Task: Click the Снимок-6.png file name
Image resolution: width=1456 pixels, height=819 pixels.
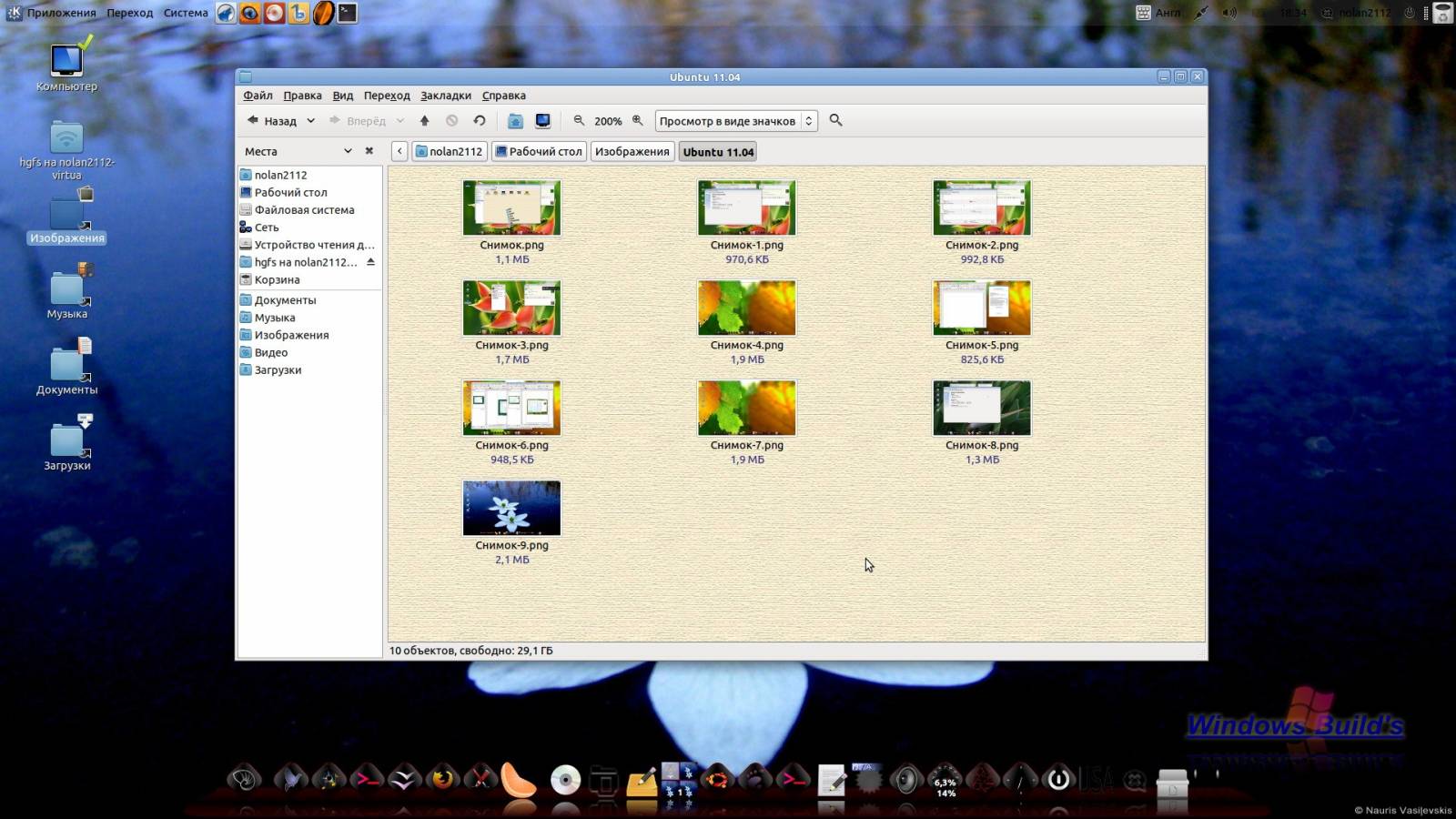Action: point(511,445)
